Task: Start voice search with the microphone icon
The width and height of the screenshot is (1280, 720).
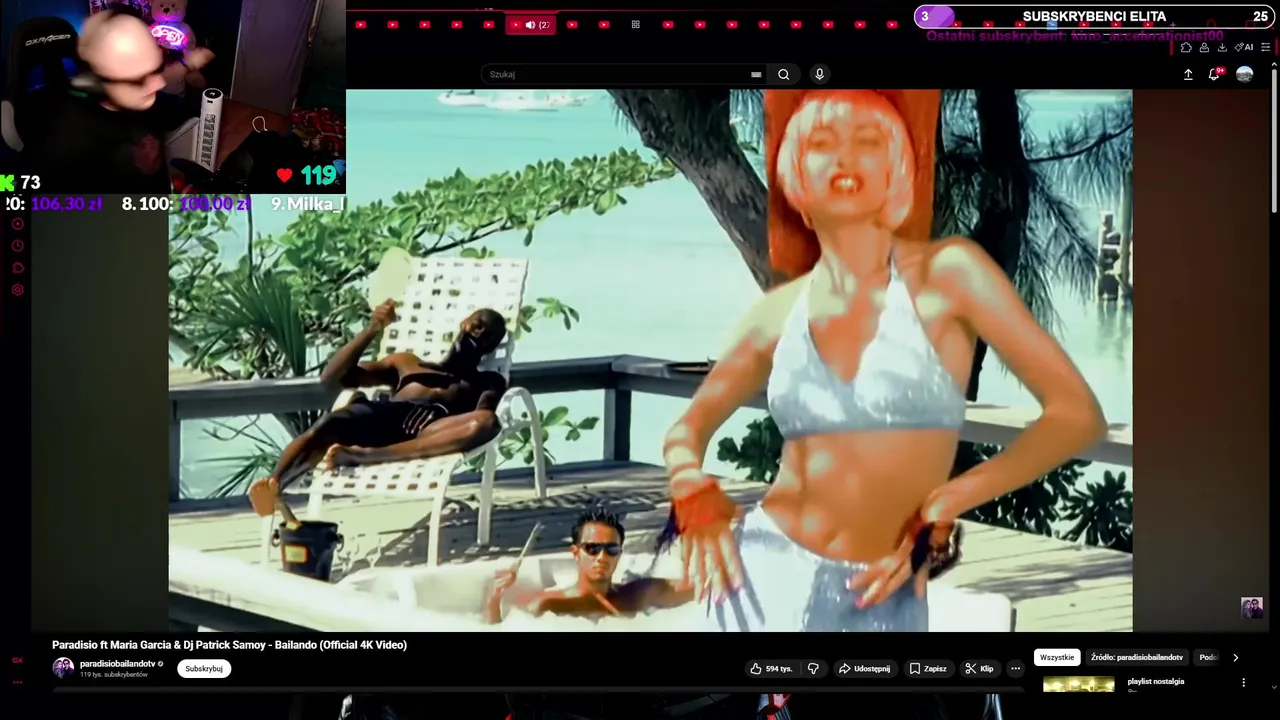Action: coord(819,74)
